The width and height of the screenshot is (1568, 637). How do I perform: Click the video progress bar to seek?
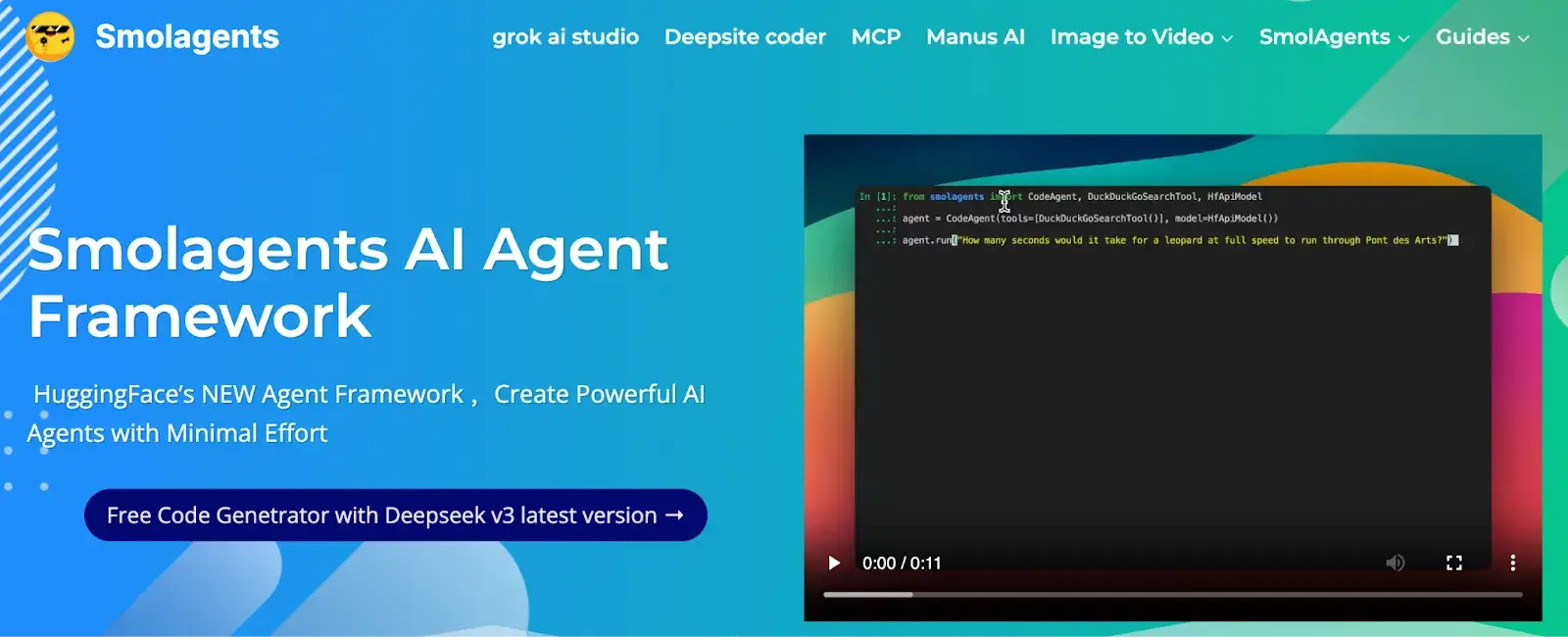tap(1172, 594)
